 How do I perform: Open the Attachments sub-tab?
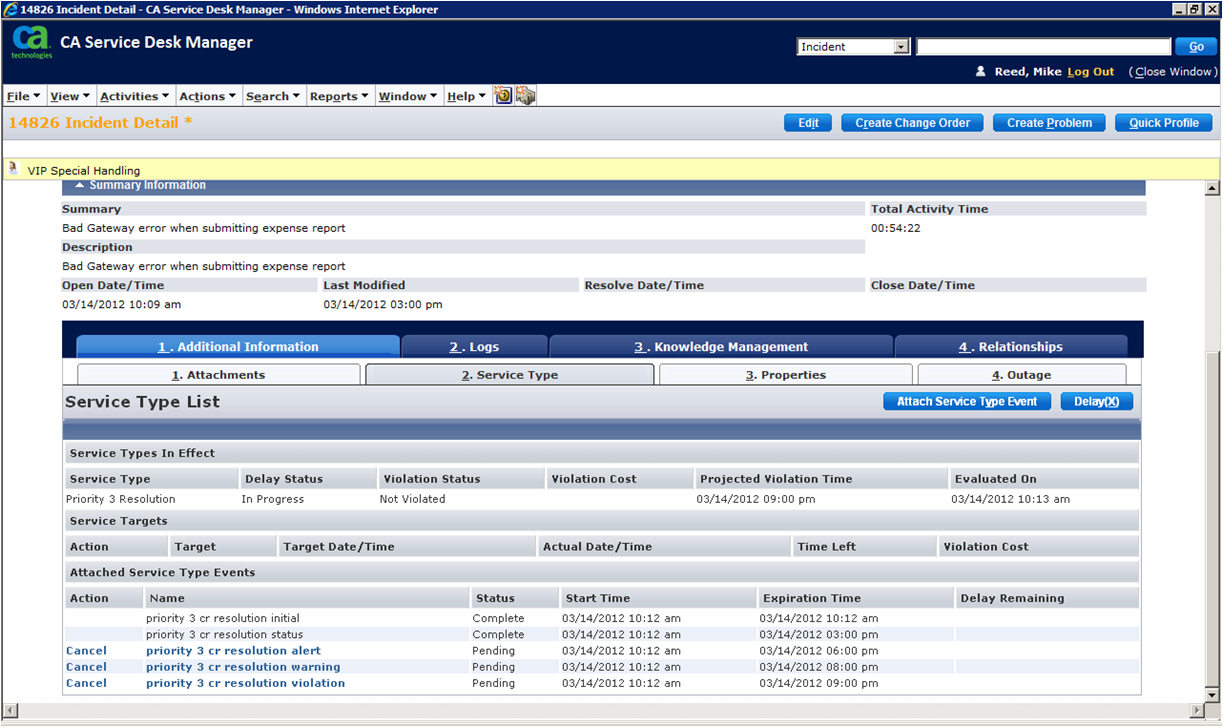pos(218,375)
